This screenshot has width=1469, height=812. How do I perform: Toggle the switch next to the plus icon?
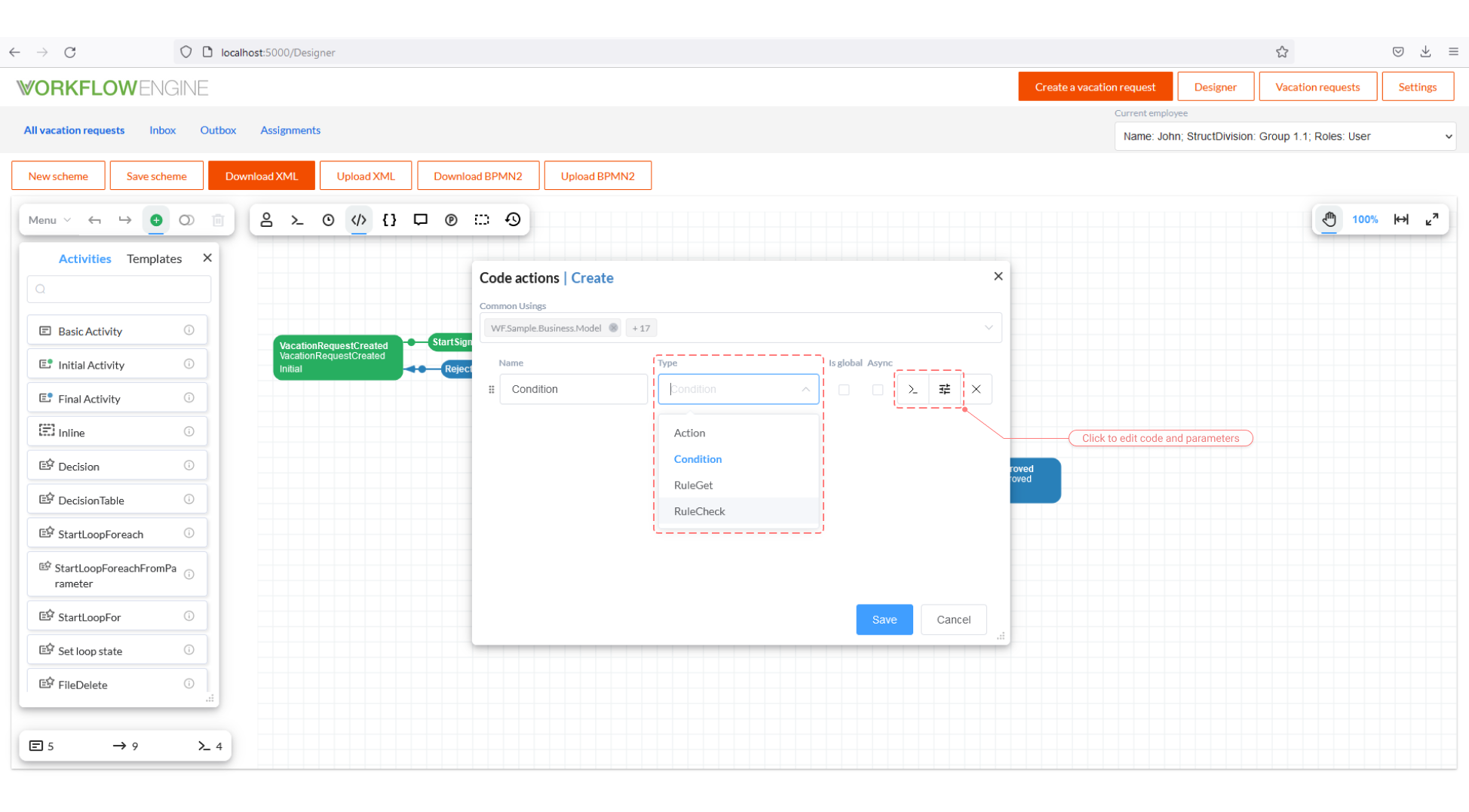click(186, 220)
